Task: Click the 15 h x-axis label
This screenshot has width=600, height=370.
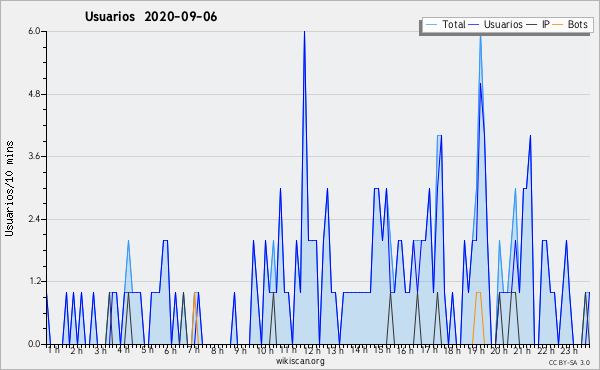Action: [x=382, y=350]
